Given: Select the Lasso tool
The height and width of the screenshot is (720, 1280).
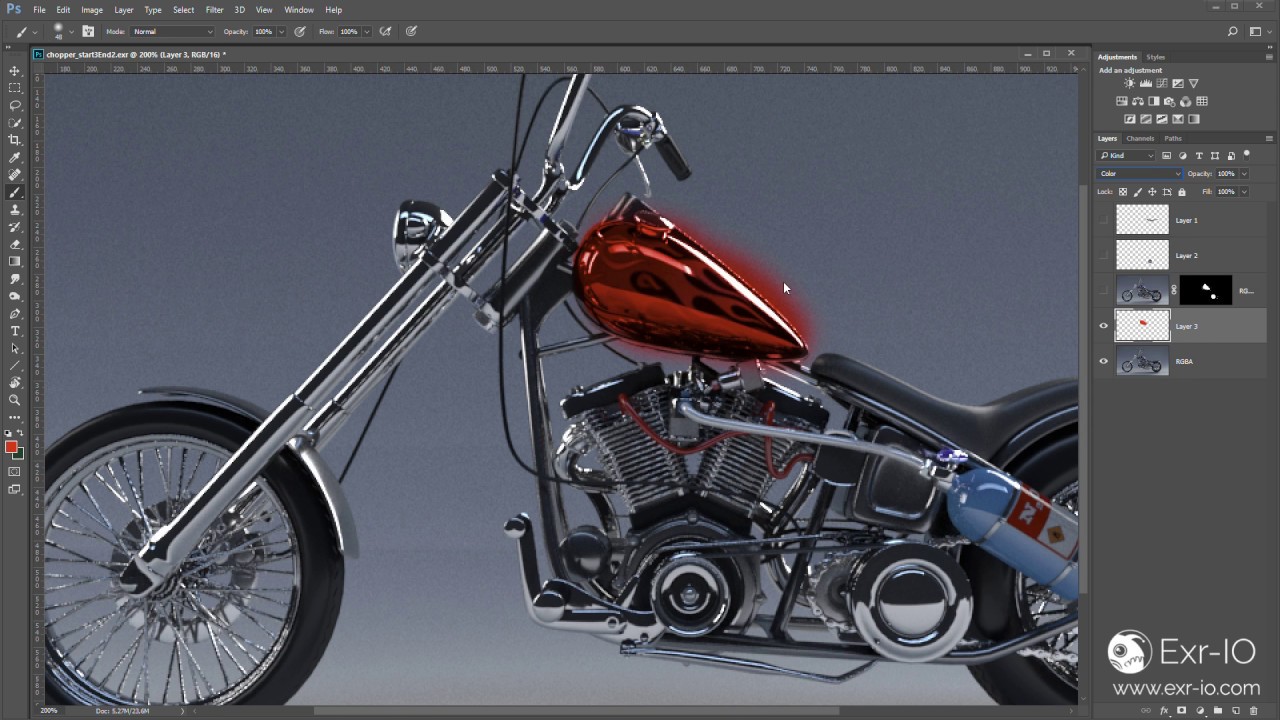Looking at the screenshot, I should (14, 105).
